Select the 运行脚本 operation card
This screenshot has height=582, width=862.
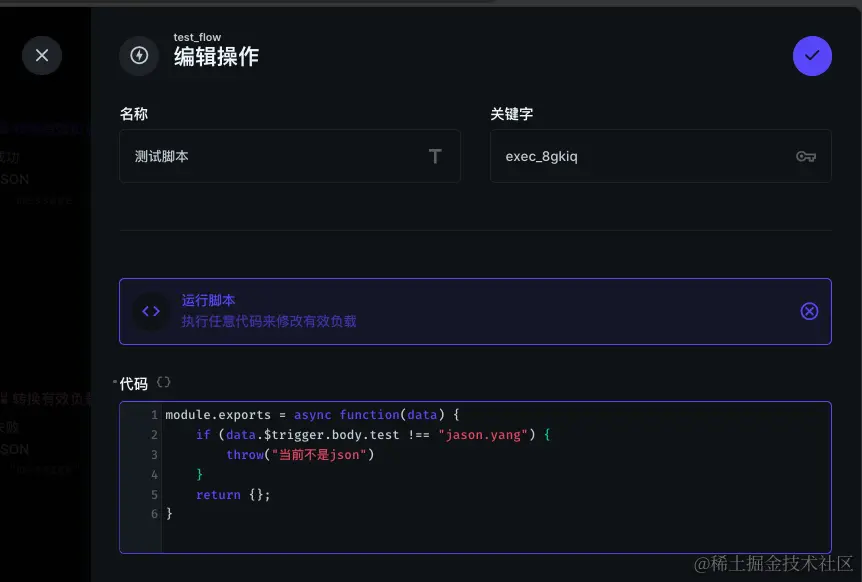475,312
